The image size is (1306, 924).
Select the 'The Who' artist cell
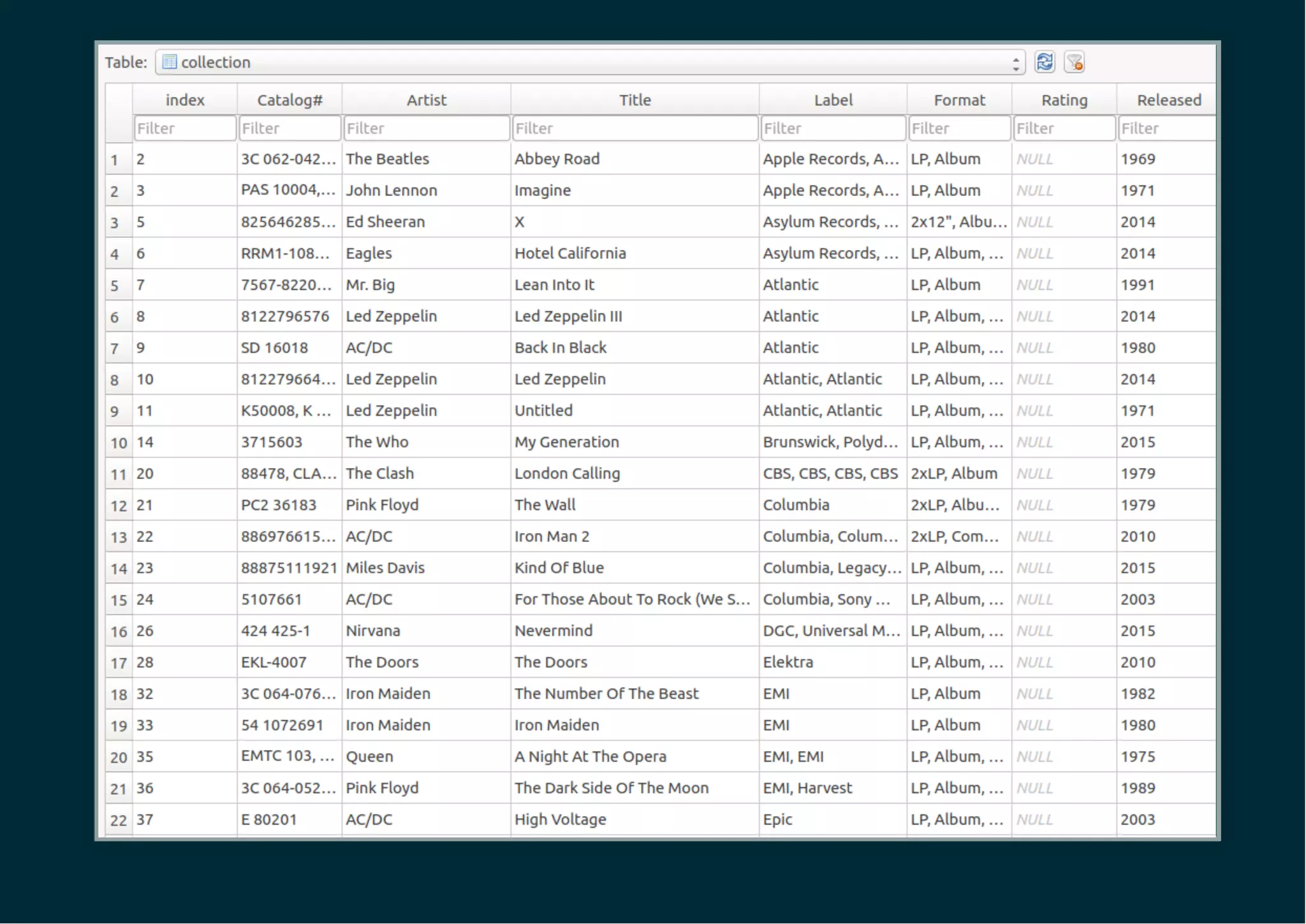427,442
